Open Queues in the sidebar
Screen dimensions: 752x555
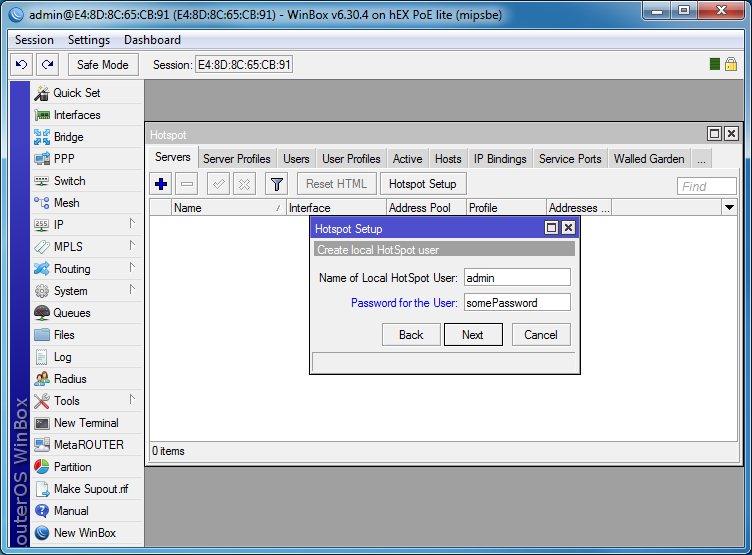[x=87, y=313]
